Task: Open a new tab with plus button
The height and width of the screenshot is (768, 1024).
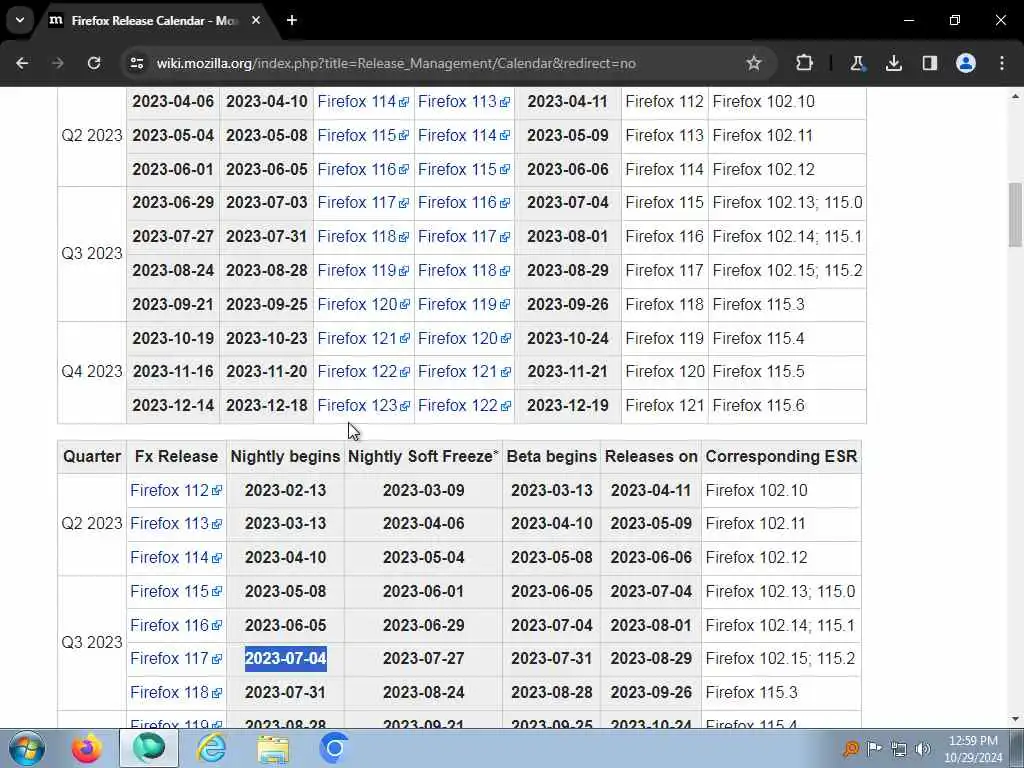Action: click(292, 20)
